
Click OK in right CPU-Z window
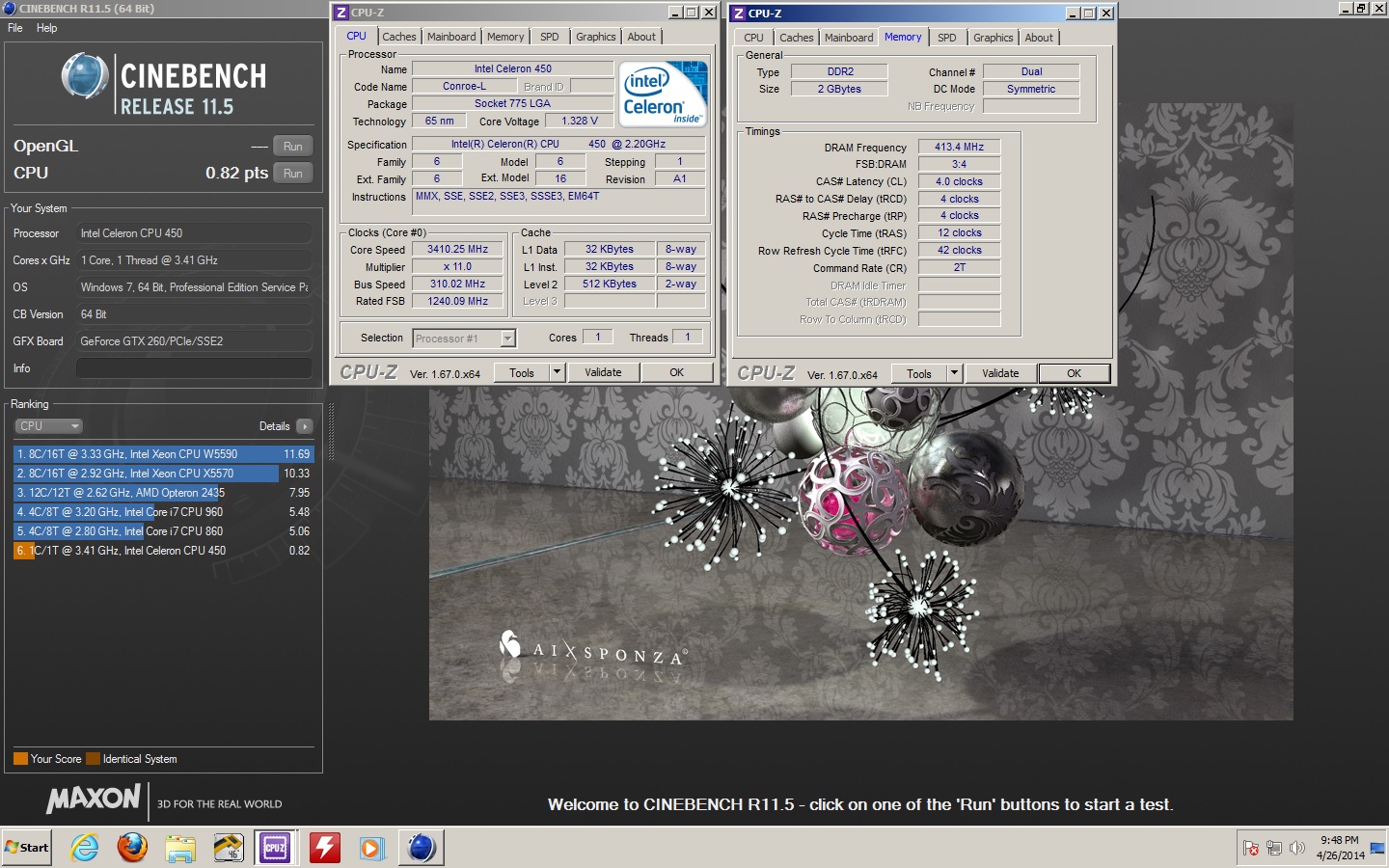tap(1075, 373)
